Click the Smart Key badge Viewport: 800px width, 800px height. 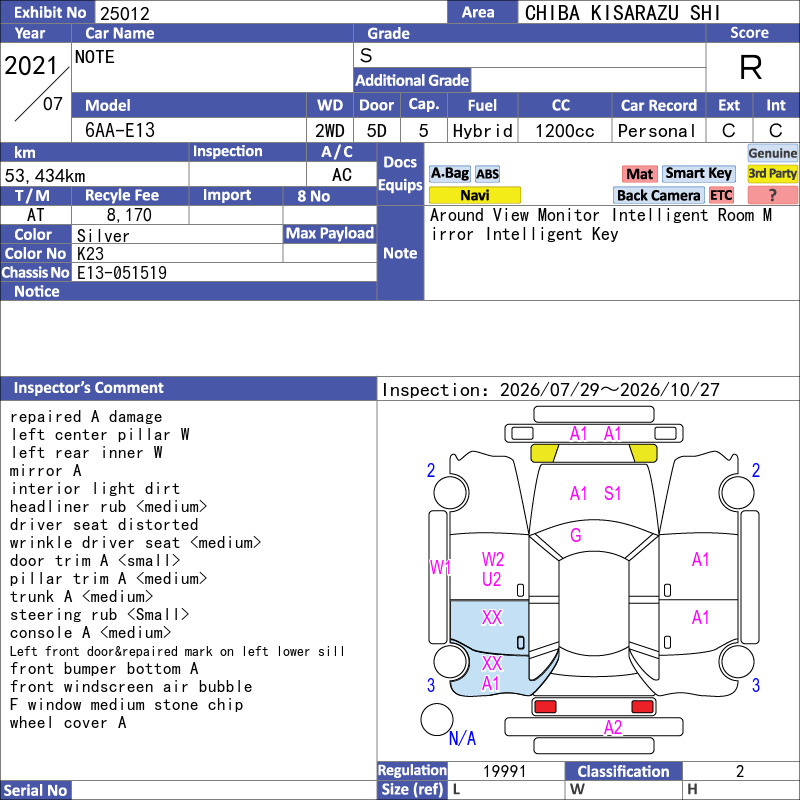click(698, 174)
